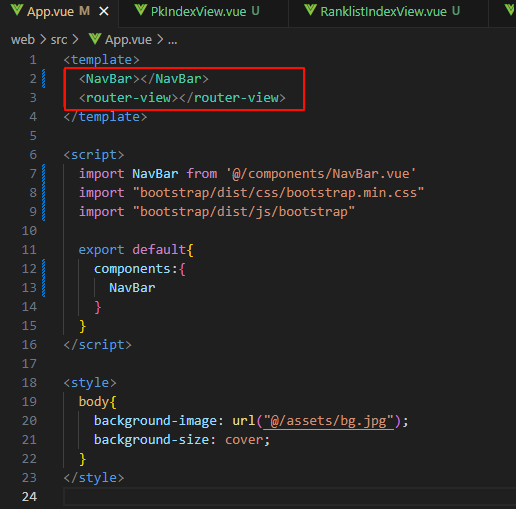
Task: Click the Vue icon on PkIndexView.vue tab
Action: tap(141, 10)
